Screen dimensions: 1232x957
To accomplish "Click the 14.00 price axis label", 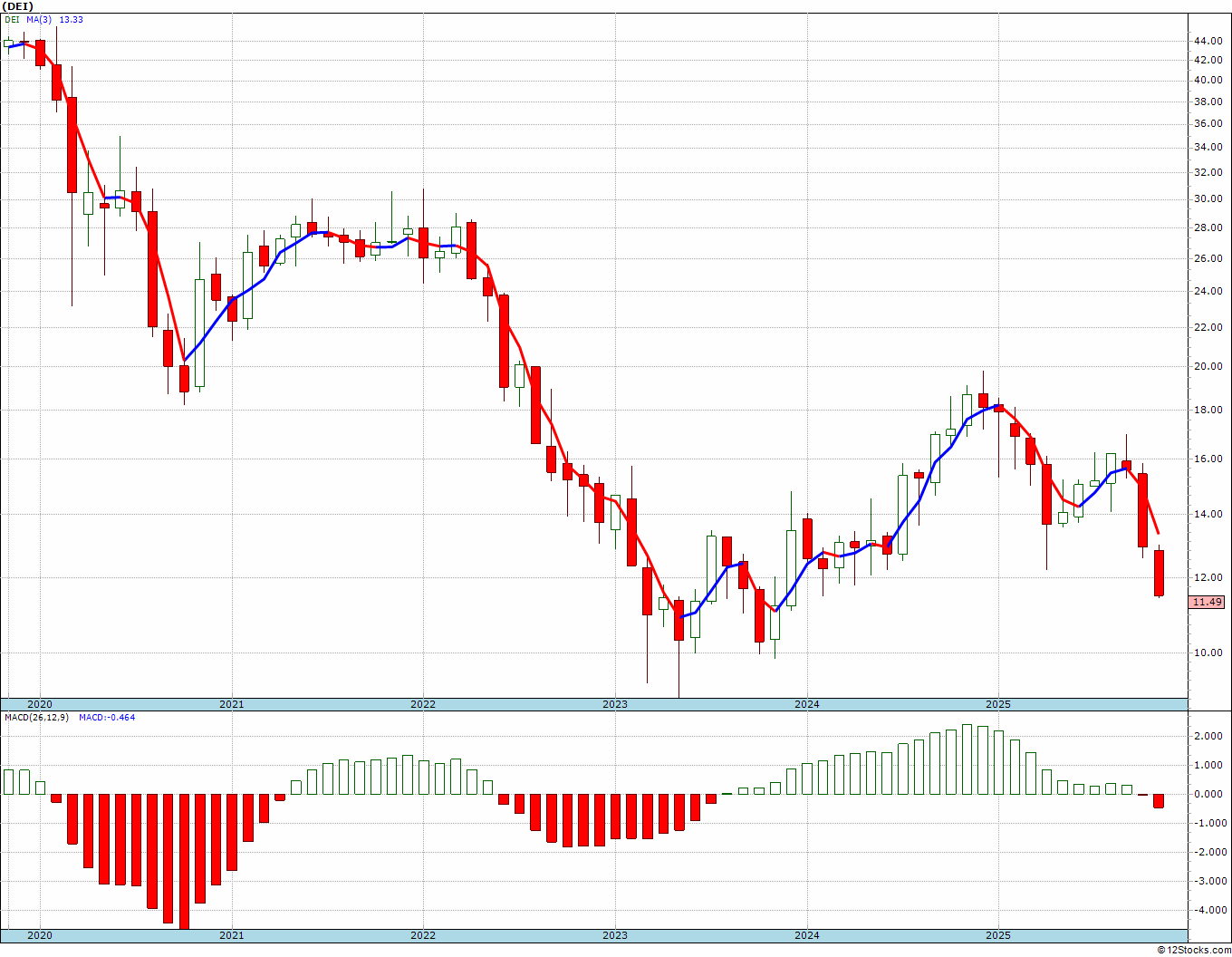I will click(1207, 514).
